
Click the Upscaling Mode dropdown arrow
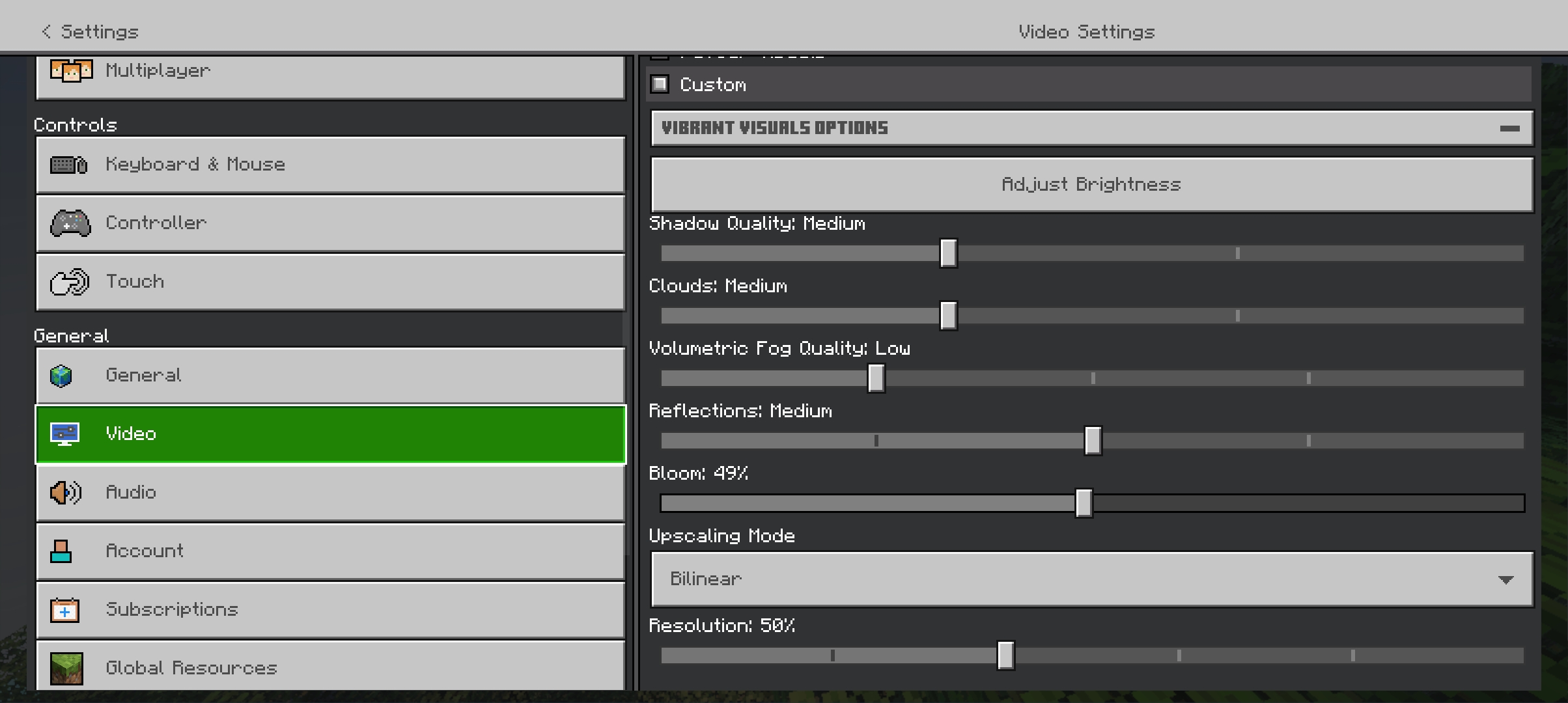pyautogui.click(x=1505, y=579)
